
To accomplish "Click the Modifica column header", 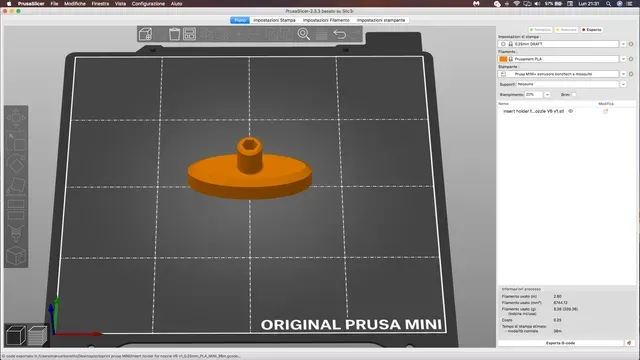I will (x=606, y=104).
